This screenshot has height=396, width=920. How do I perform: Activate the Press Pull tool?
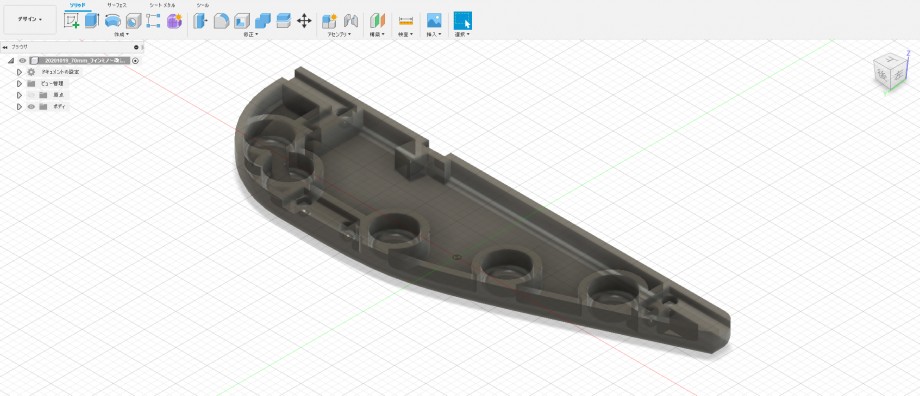click(200, 21)
